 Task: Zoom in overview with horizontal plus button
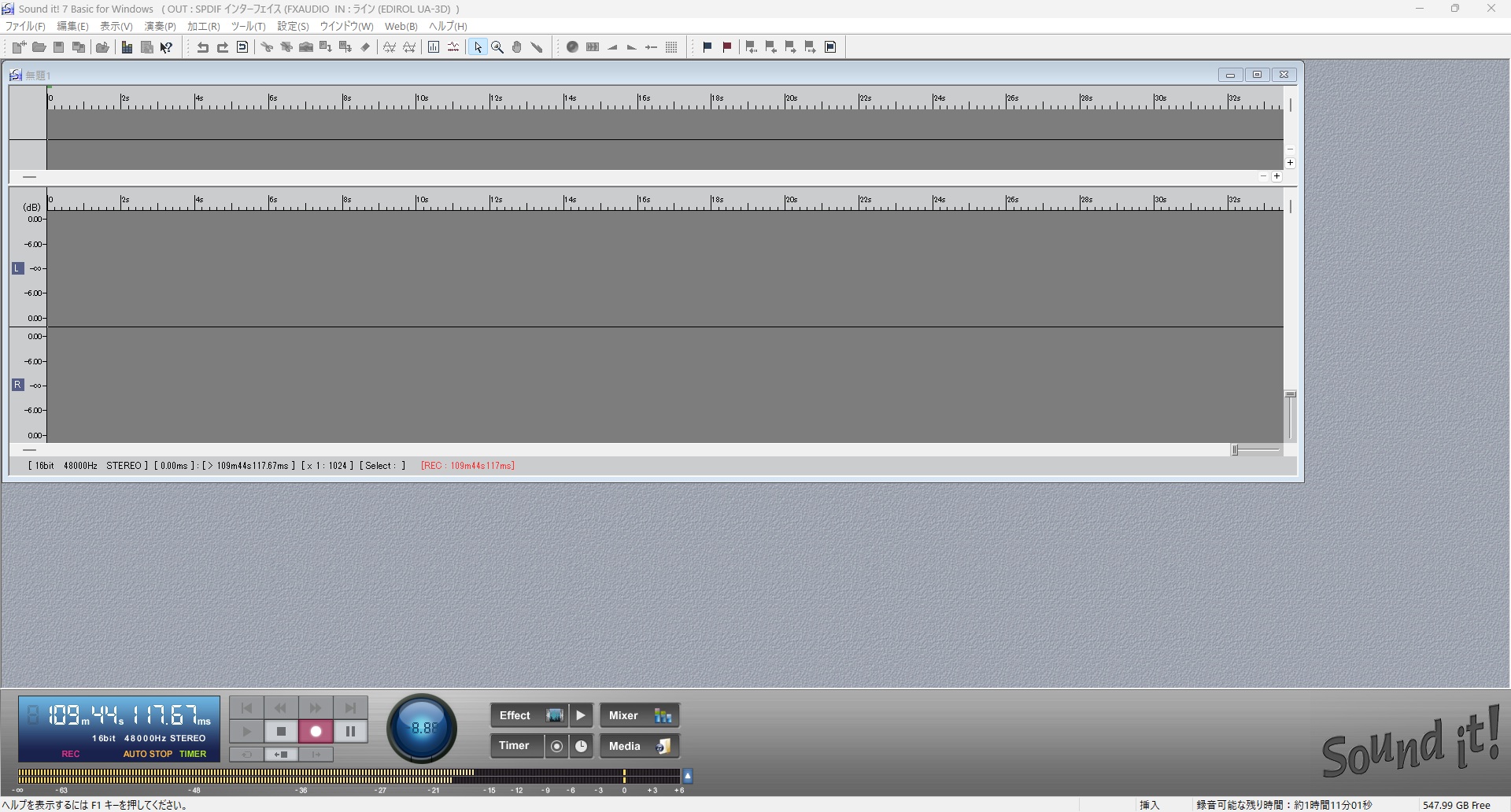click(x=1276, y=176)
